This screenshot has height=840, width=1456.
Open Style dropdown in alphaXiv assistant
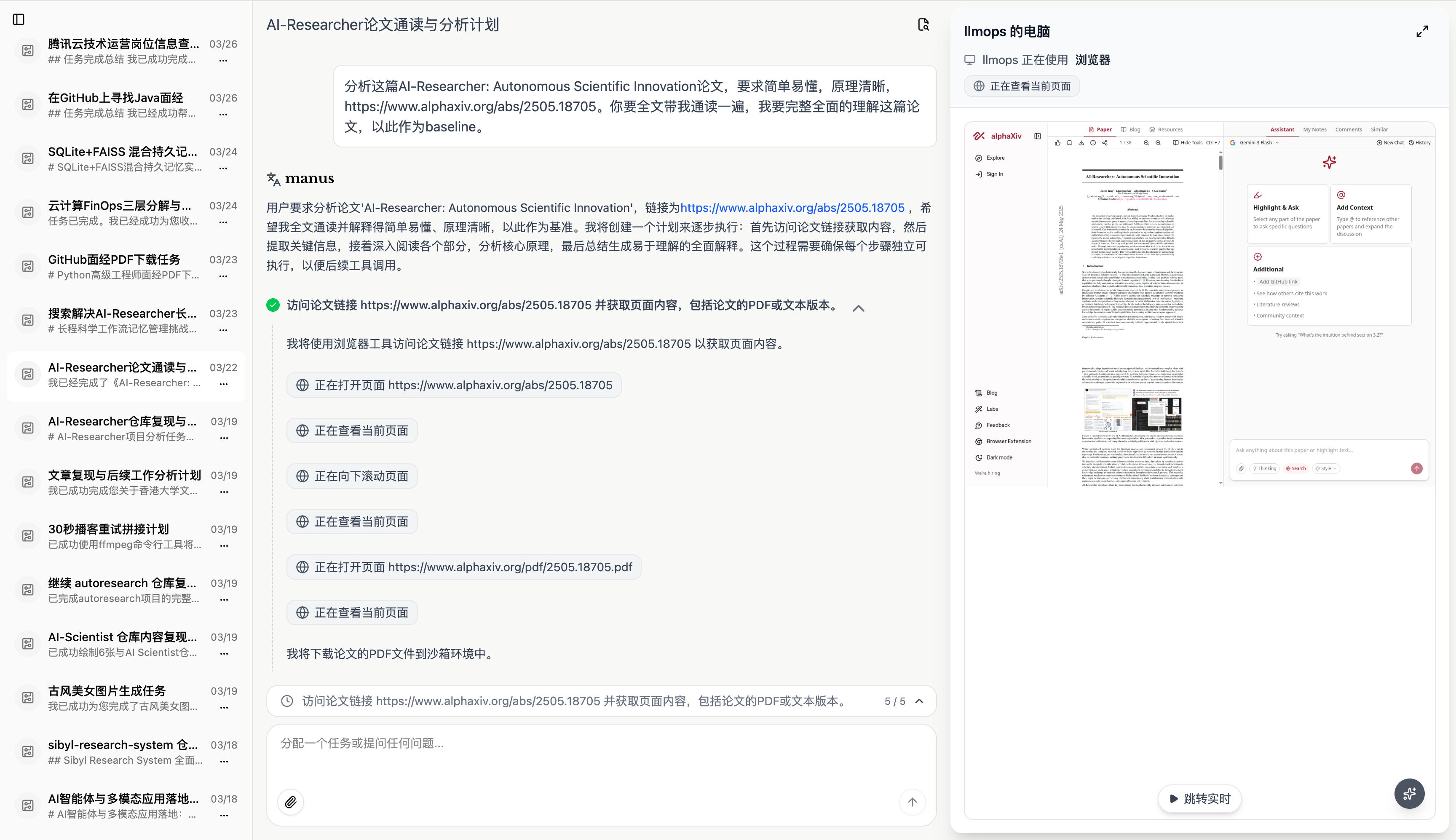(1326, 468)
